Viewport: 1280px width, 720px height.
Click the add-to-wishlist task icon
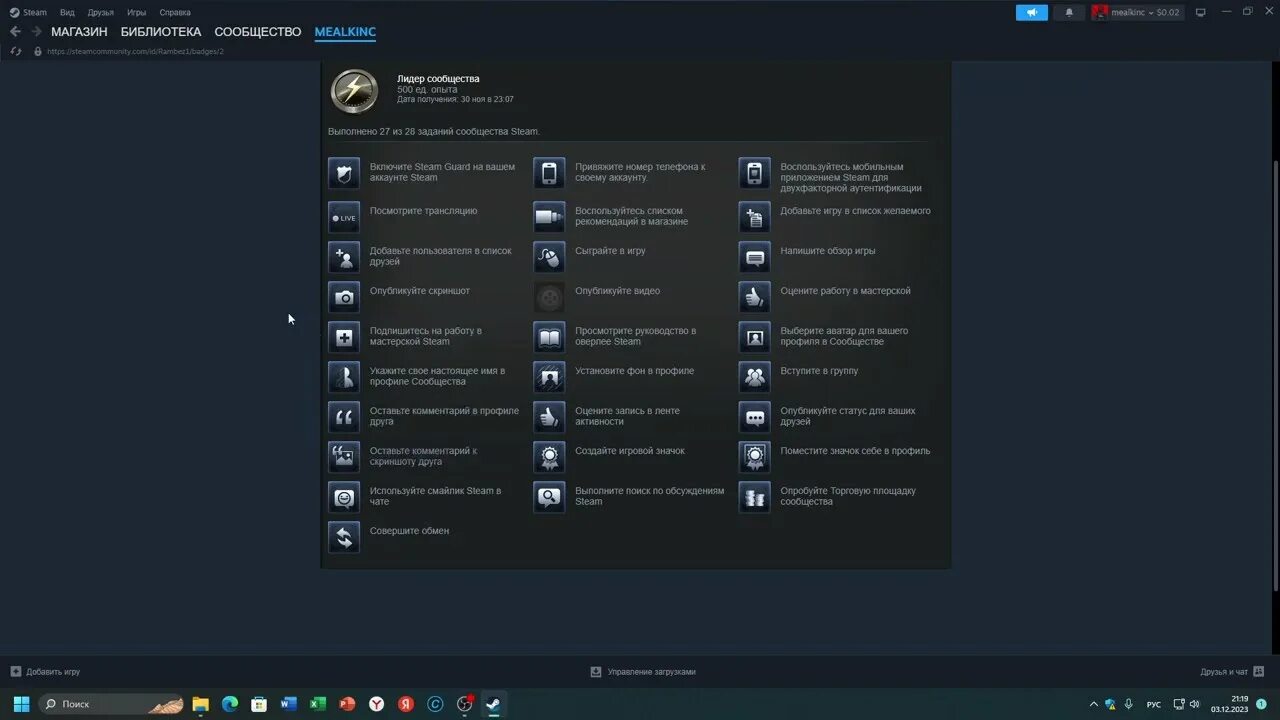pyautogui.click(x=755, y=217)
